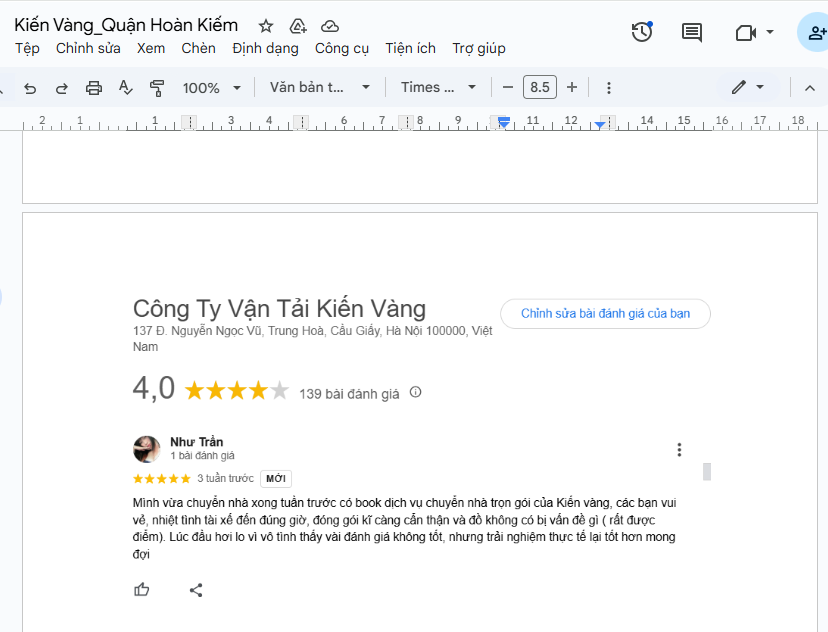The width and height of the screenshot is (828, 632).
Task: Click the thumbs up like icon
Action: (x=142, y=590)
